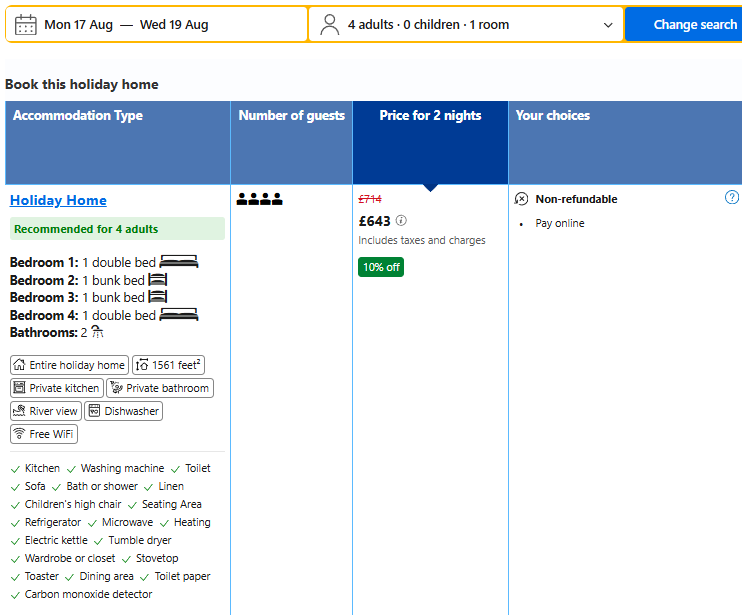The height and width of the screenshot is (615, 742).
Task: Click the waves icon in River view tag
Action: coord(19,411)
